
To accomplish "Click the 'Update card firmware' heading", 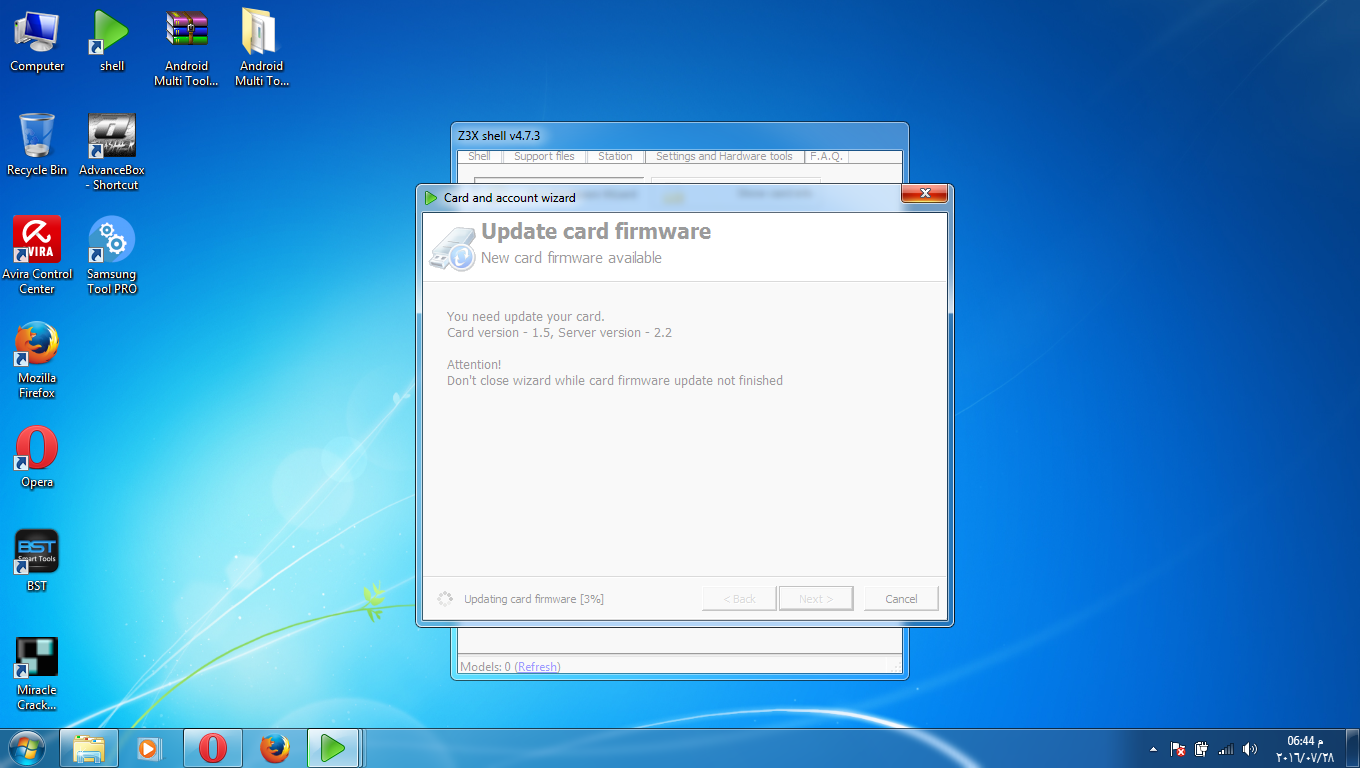I will (596, 232).
